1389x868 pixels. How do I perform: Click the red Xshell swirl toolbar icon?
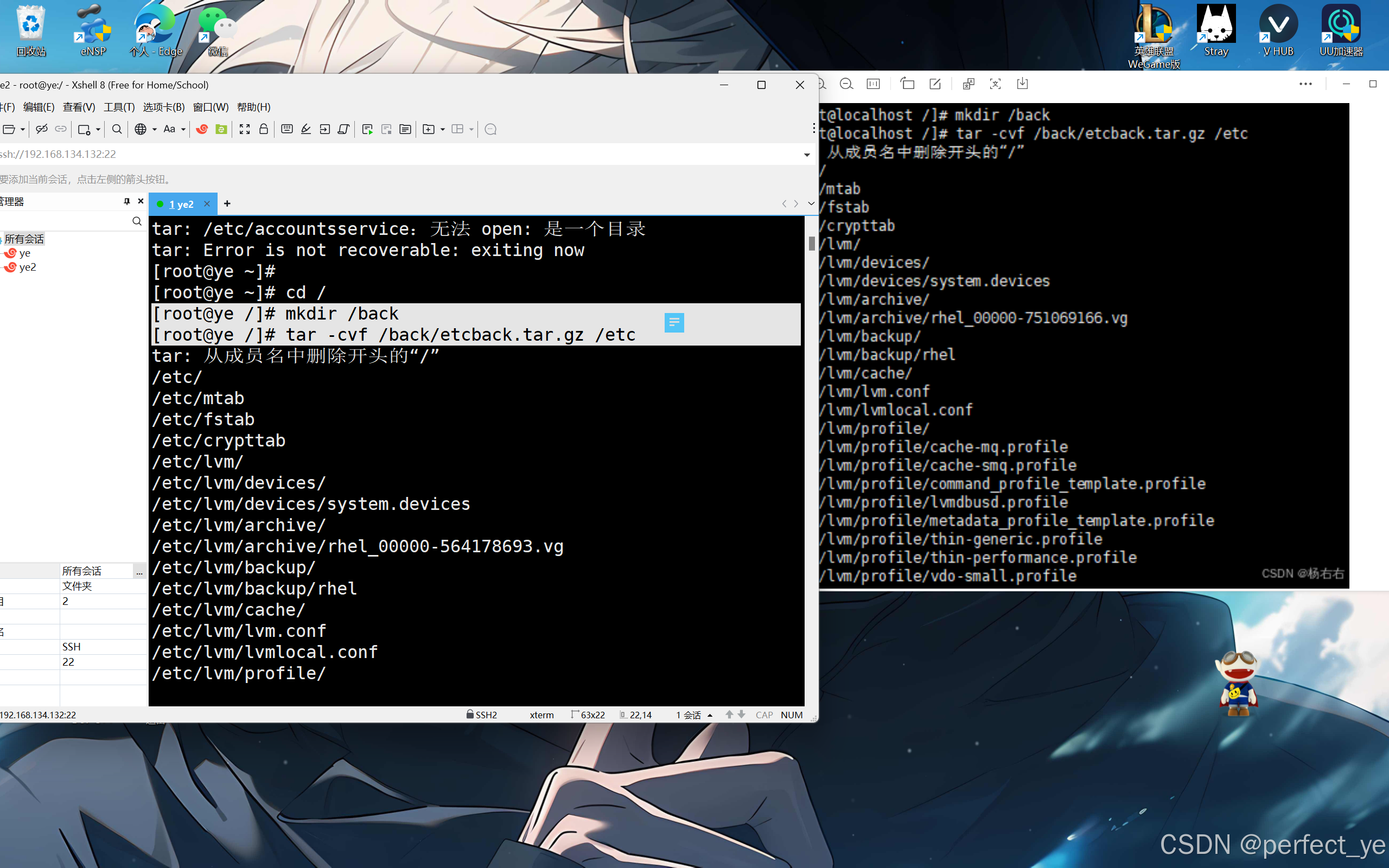pyautogui.click(x=202, y=129)
